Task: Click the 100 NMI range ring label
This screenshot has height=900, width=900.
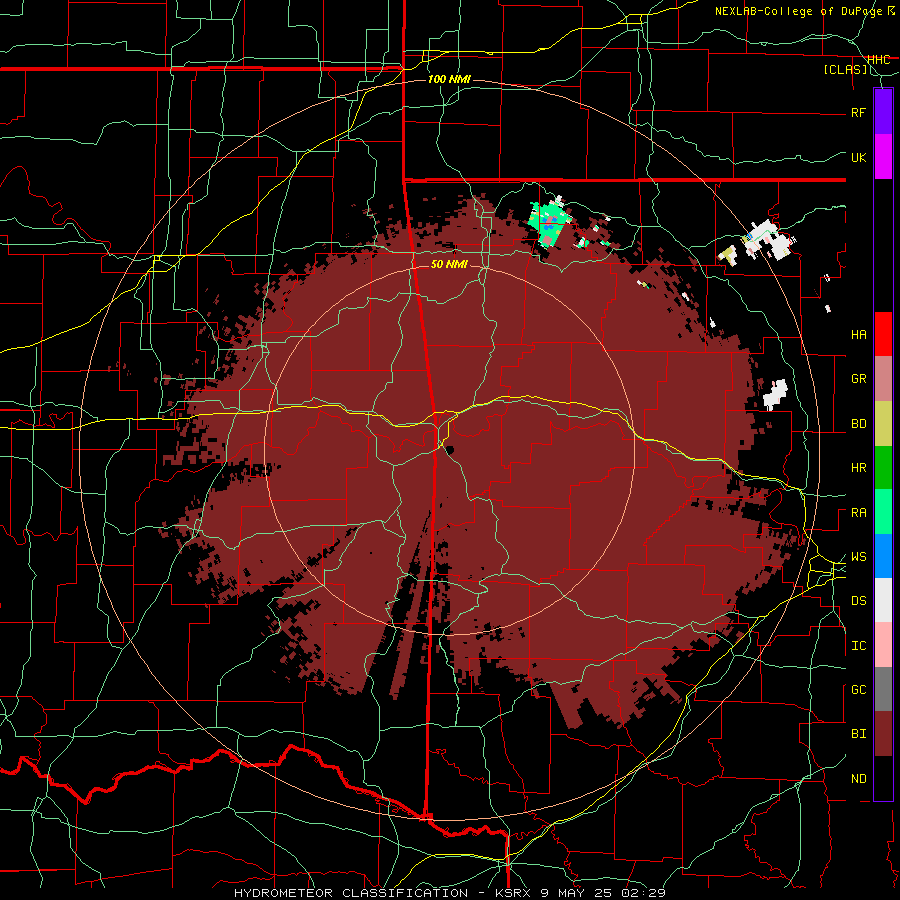Action: (x=449, y=79)
